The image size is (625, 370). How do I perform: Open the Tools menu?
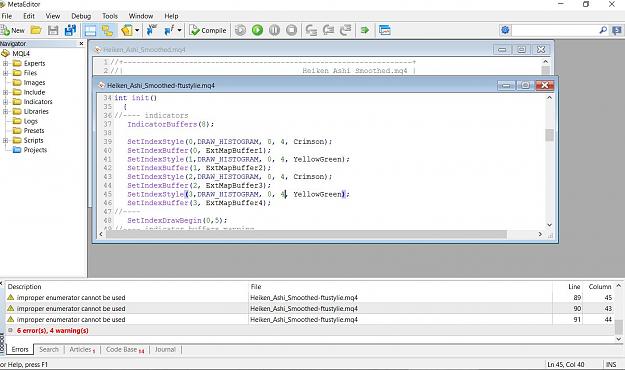pyautogui.click(x=110, y=16)
